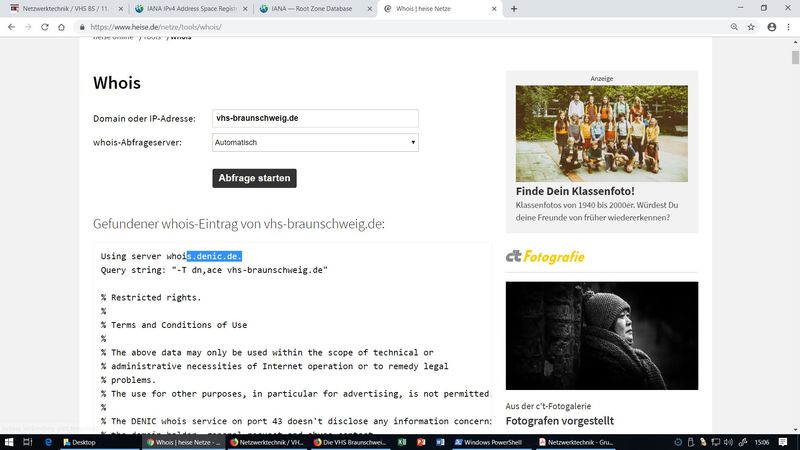Switch to Netzwerktechnik / VHS BS tab

click(x=65, y=9)
